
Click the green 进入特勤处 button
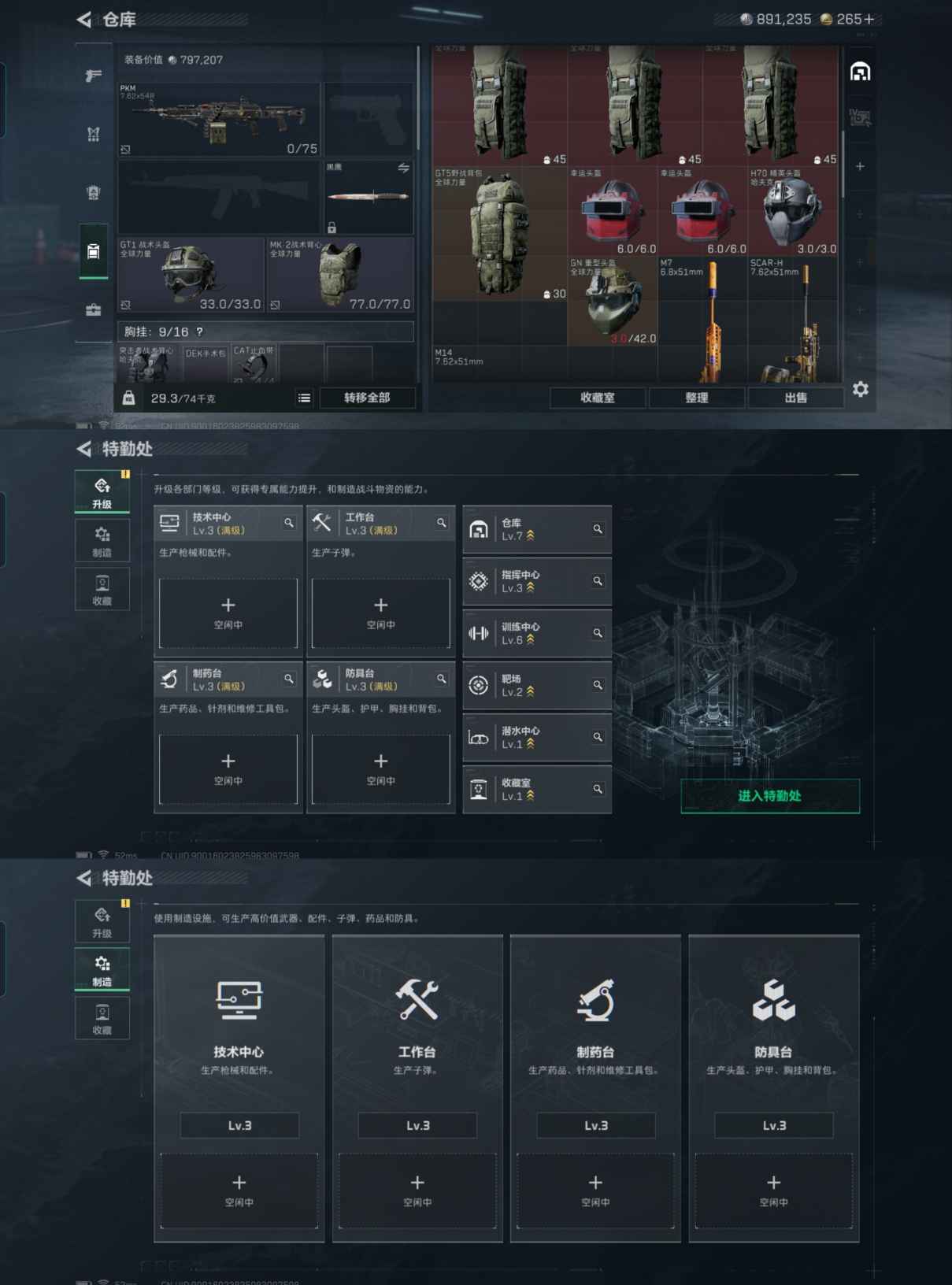[769, 796]
